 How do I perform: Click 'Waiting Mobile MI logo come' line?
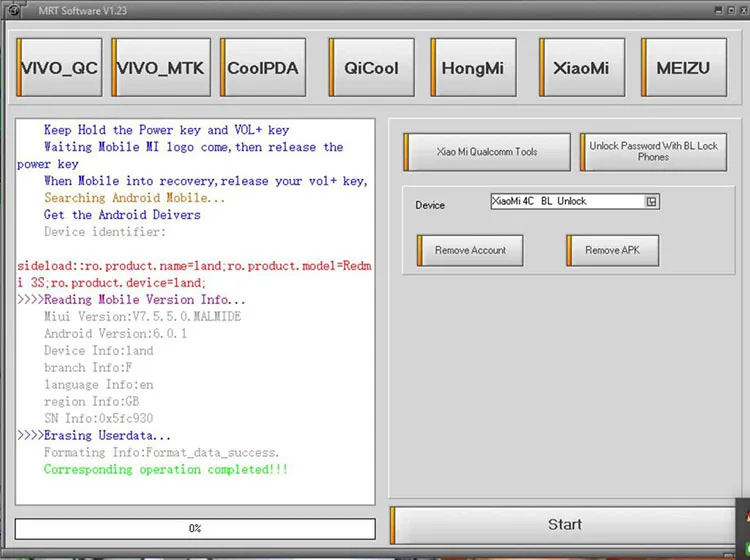180,155
